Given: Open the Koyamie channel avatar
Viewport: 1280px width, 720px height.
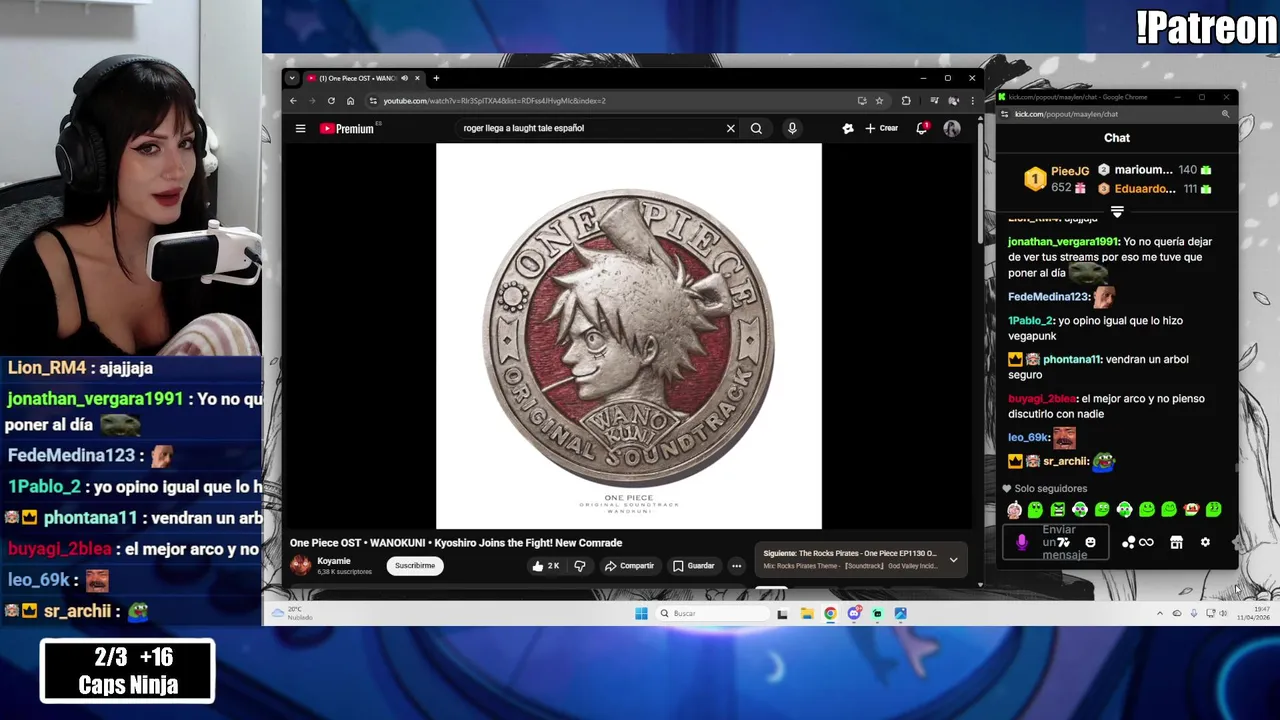Looking at the screenshot, I should coord(301,565).
